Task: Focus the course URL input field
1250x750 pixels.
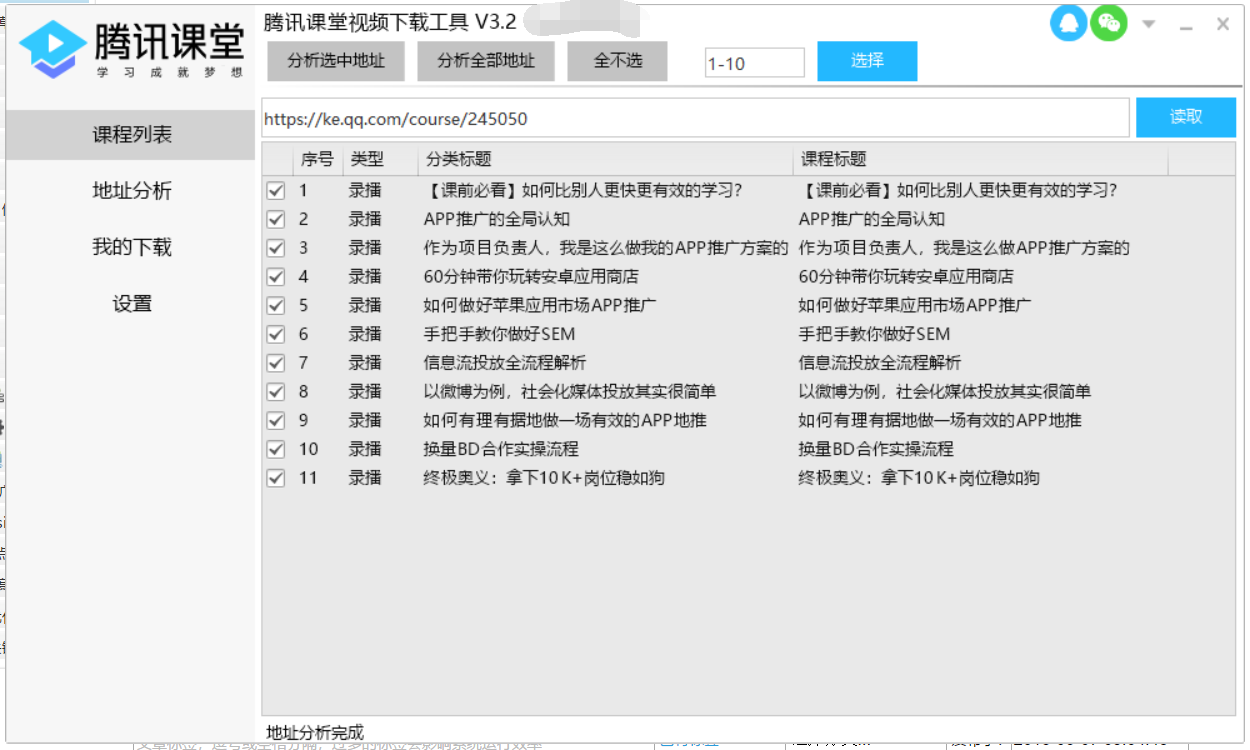Action: tap(695, 118)
